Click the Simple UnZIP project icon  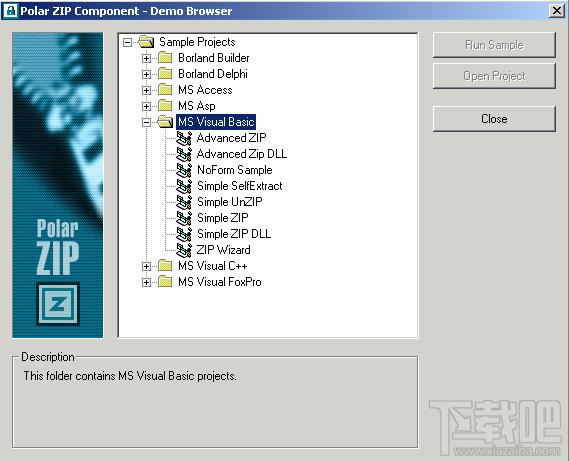click(x=184, y=202)
